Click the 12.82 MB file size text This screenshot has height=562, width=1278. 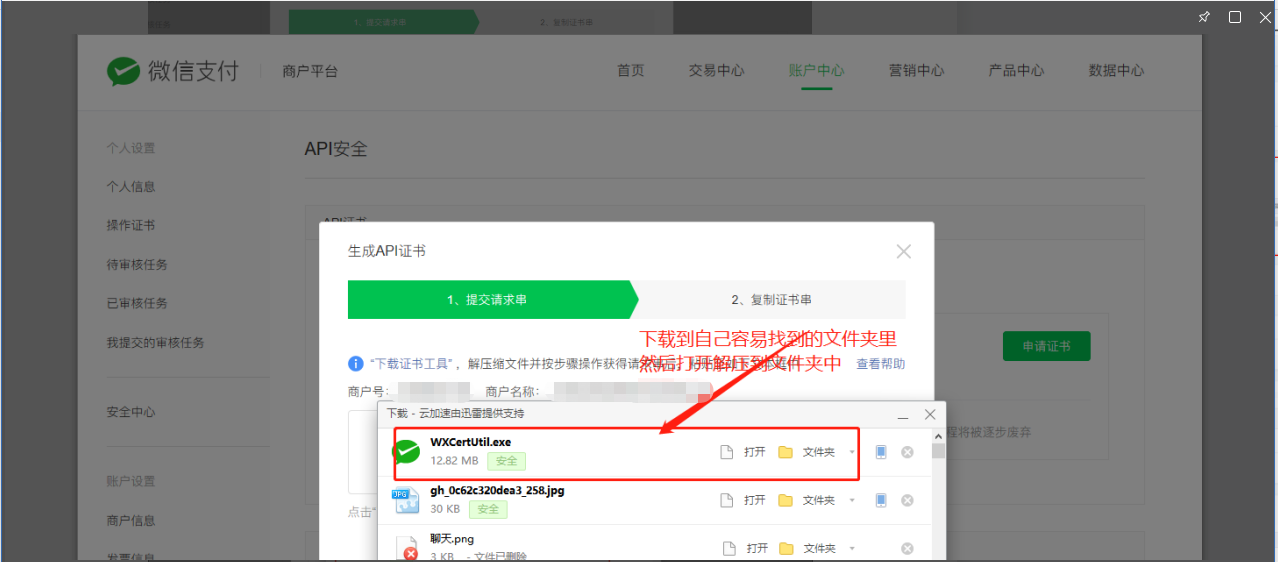pos(454,461)
